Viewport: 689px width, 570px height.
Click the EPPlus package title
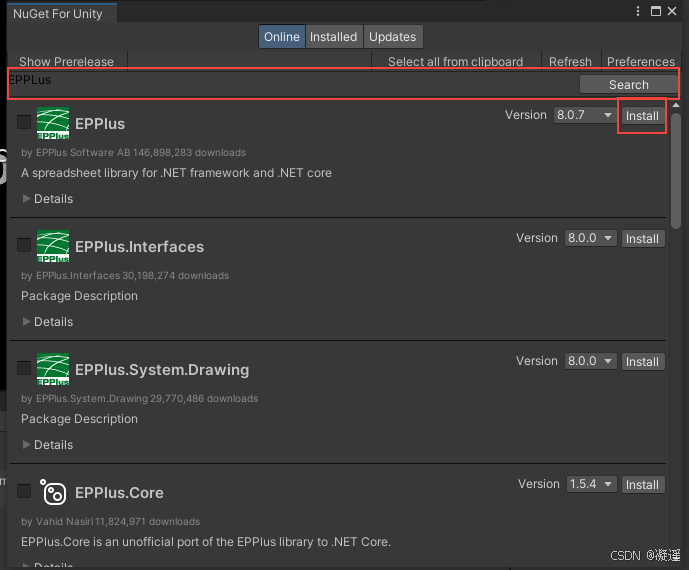100,124
